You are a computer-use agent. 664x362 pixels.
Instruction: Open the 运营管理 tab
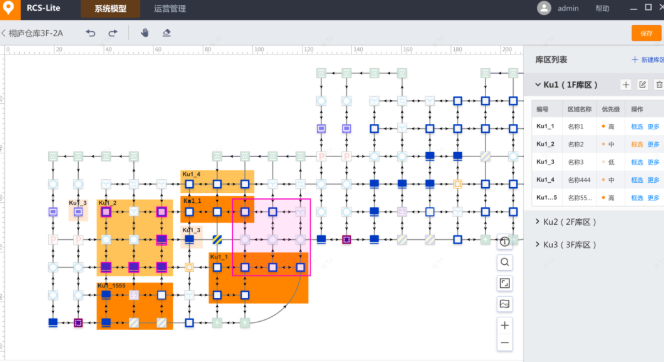(x=170, y=9)
